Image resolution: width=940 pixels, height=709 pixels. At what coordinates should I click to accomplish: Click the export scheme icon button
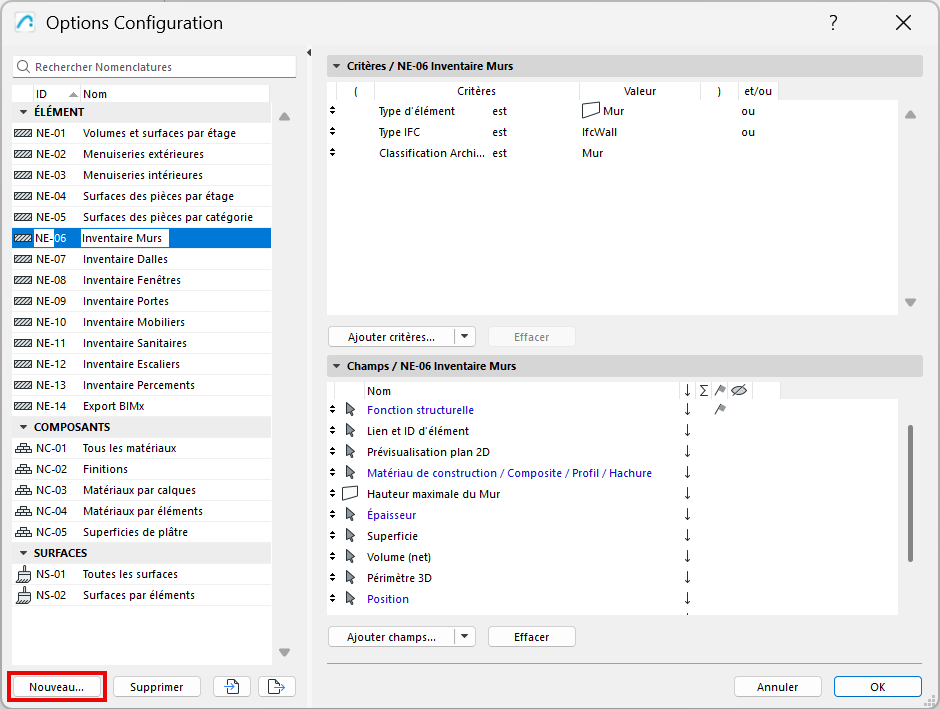point(277,687)
